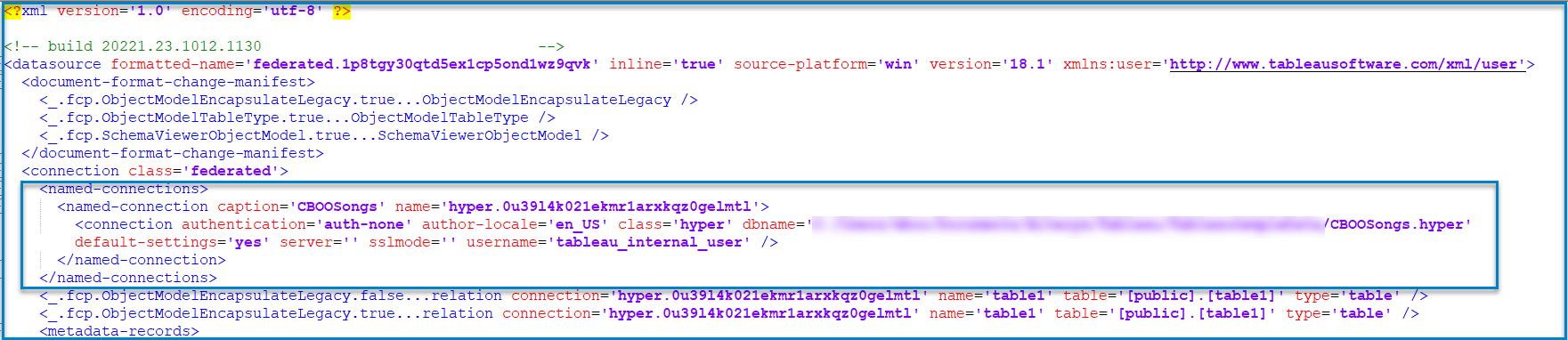
Task: Select the 'auth-none' authentication value
Action: coord(364,224)
